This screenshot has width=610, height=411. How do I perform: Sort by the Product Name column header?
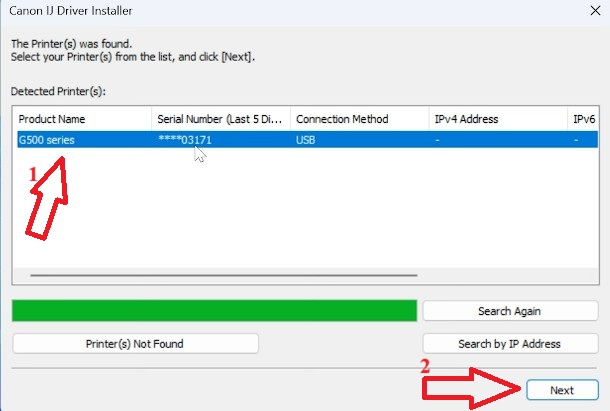coord(82,119)
